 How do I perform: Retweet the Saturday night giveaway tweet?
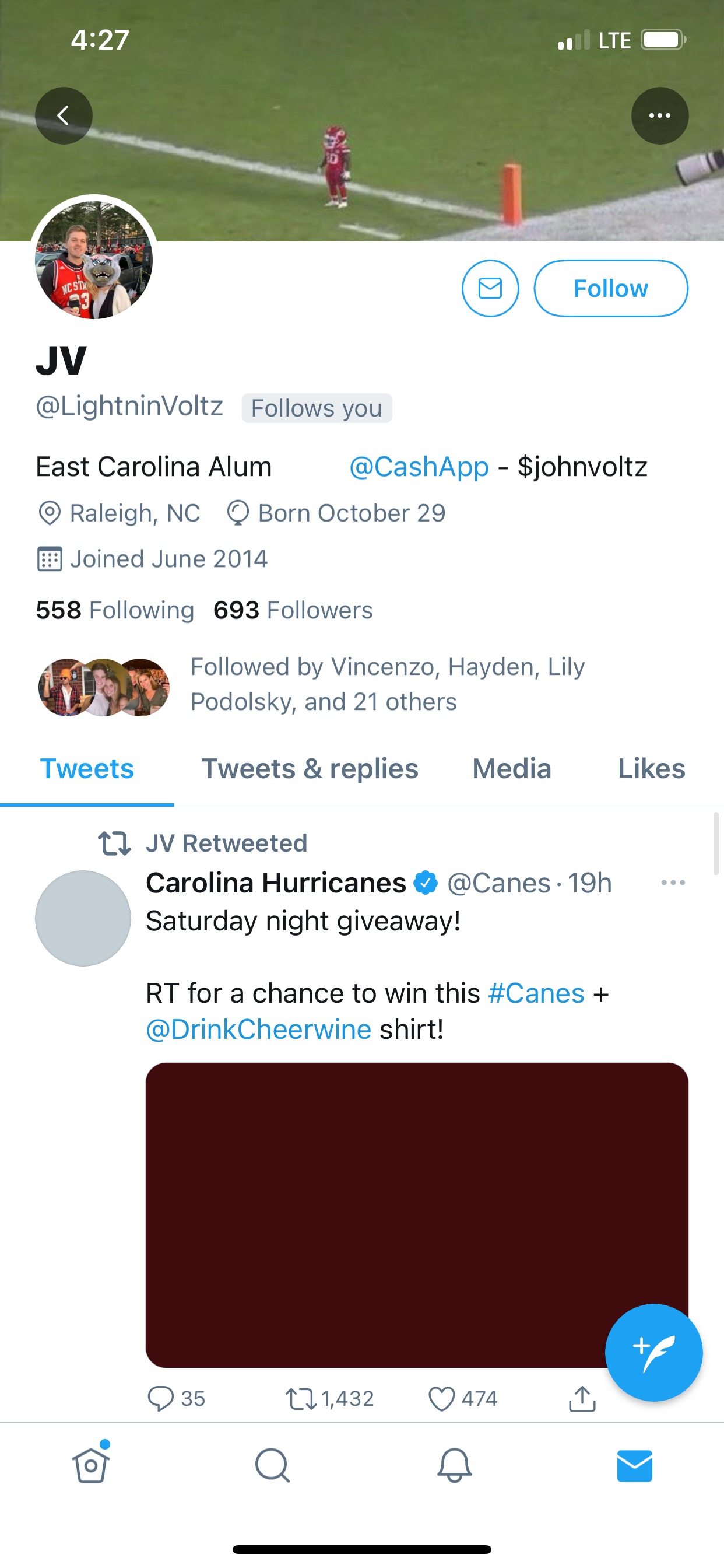302,1398
